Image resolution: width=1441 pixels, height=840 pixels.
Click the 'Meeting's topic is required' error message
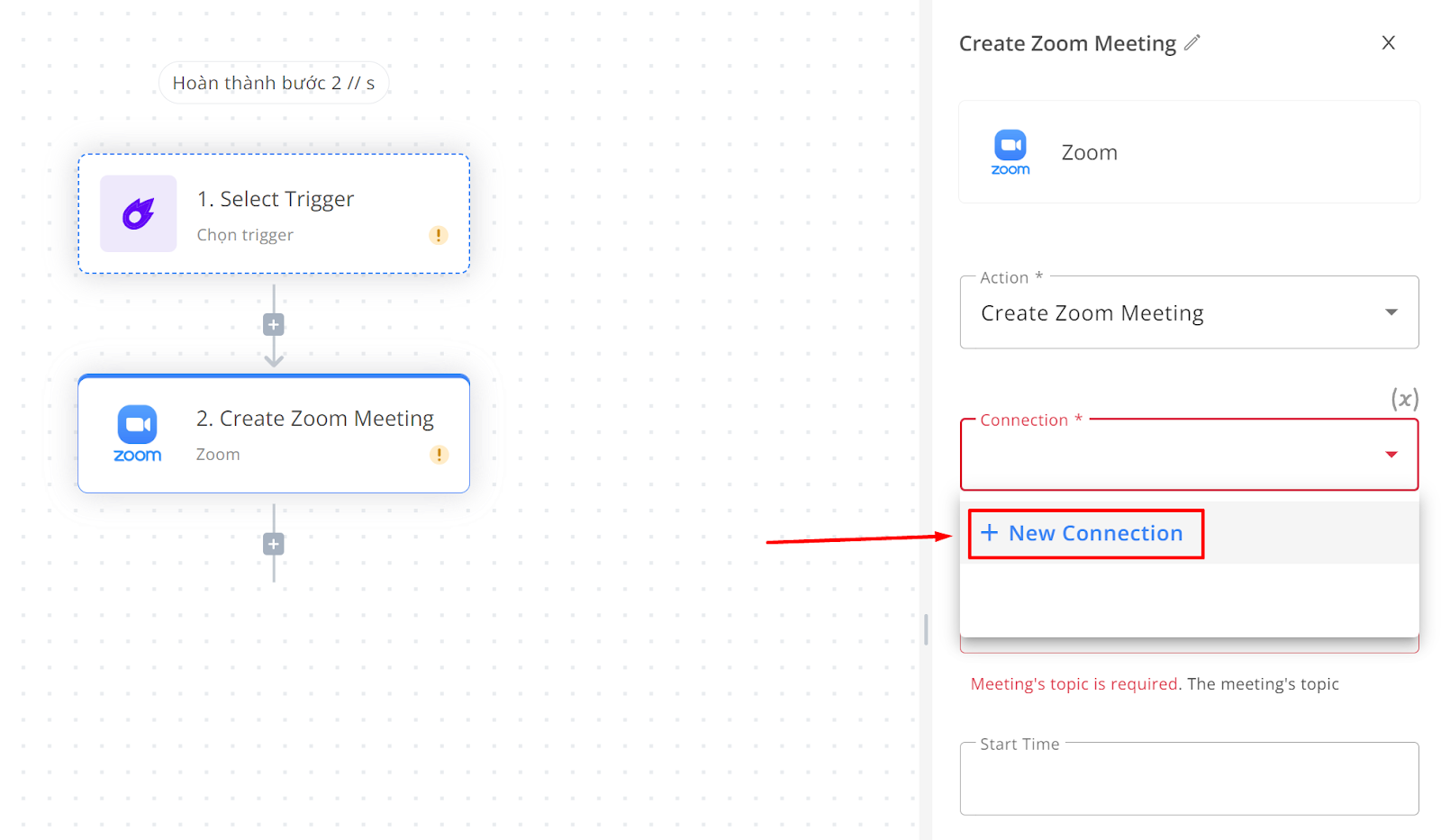coord(1074,684)
